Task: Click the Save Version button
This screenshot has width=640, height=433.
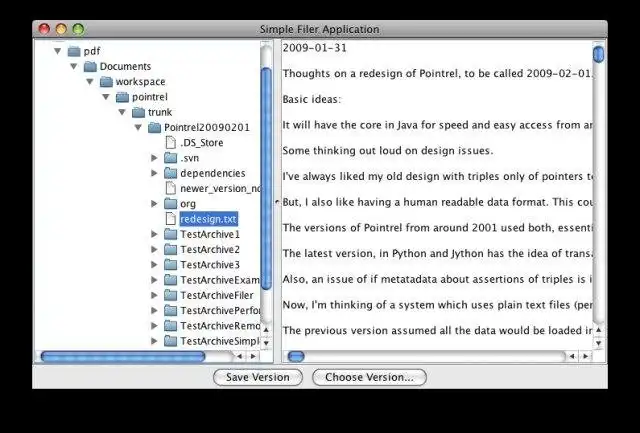Action: [258, 377]
